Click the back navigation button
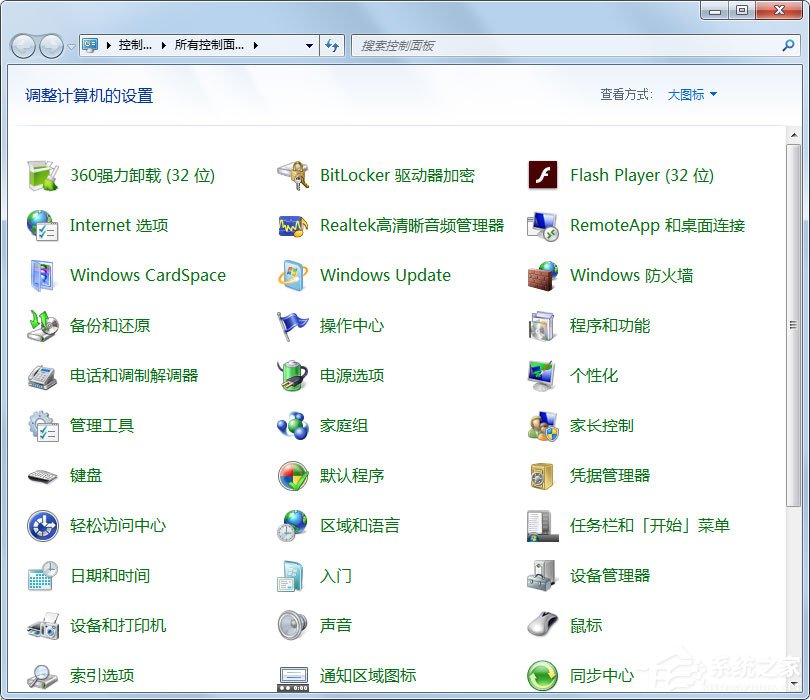 pyautogui.click(x=22, y=45)
